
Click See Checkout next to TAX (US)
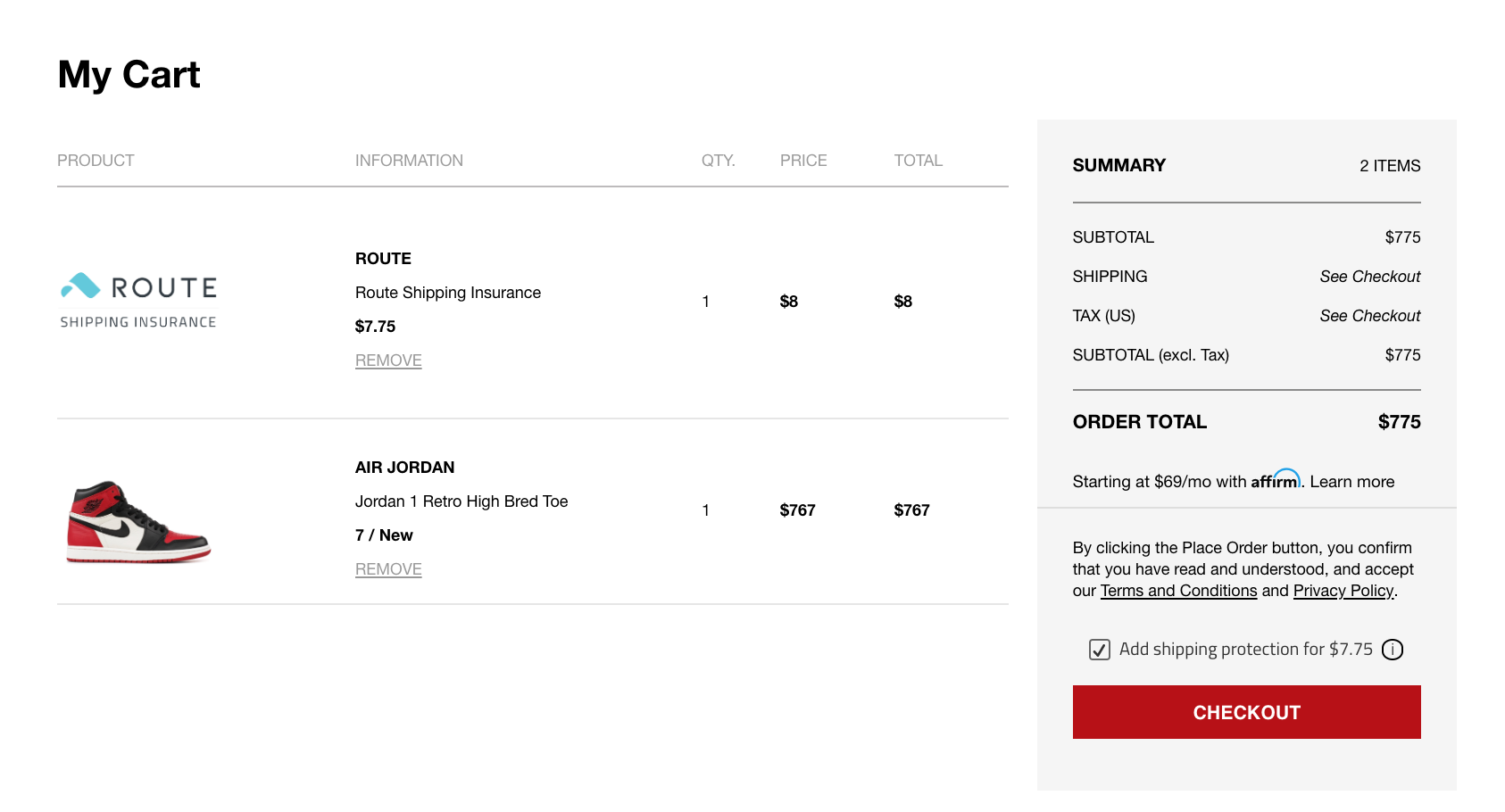[x=1370, y=316]
